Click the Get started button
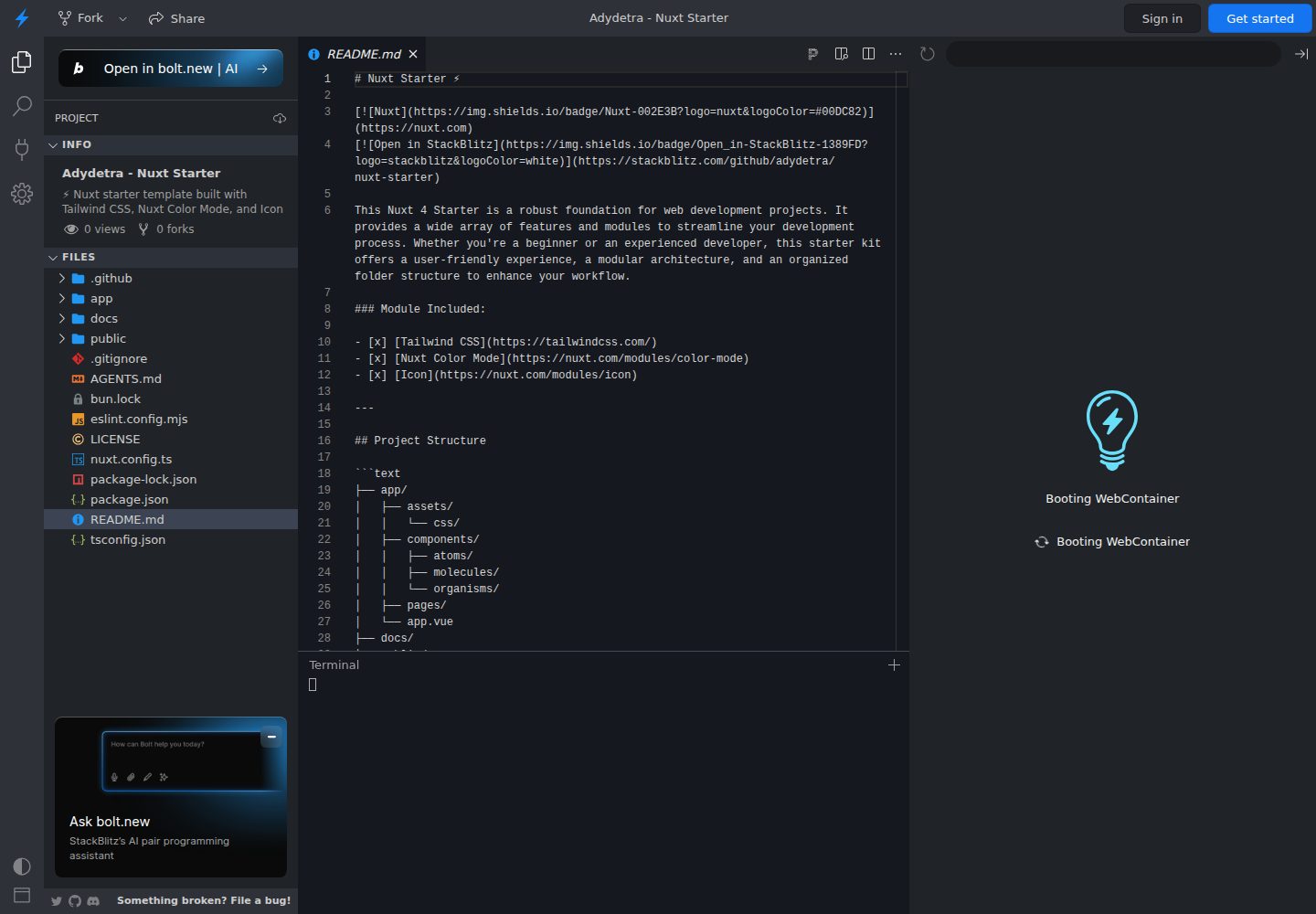This screenshot has height=914, width=1316. [1259, 18]
